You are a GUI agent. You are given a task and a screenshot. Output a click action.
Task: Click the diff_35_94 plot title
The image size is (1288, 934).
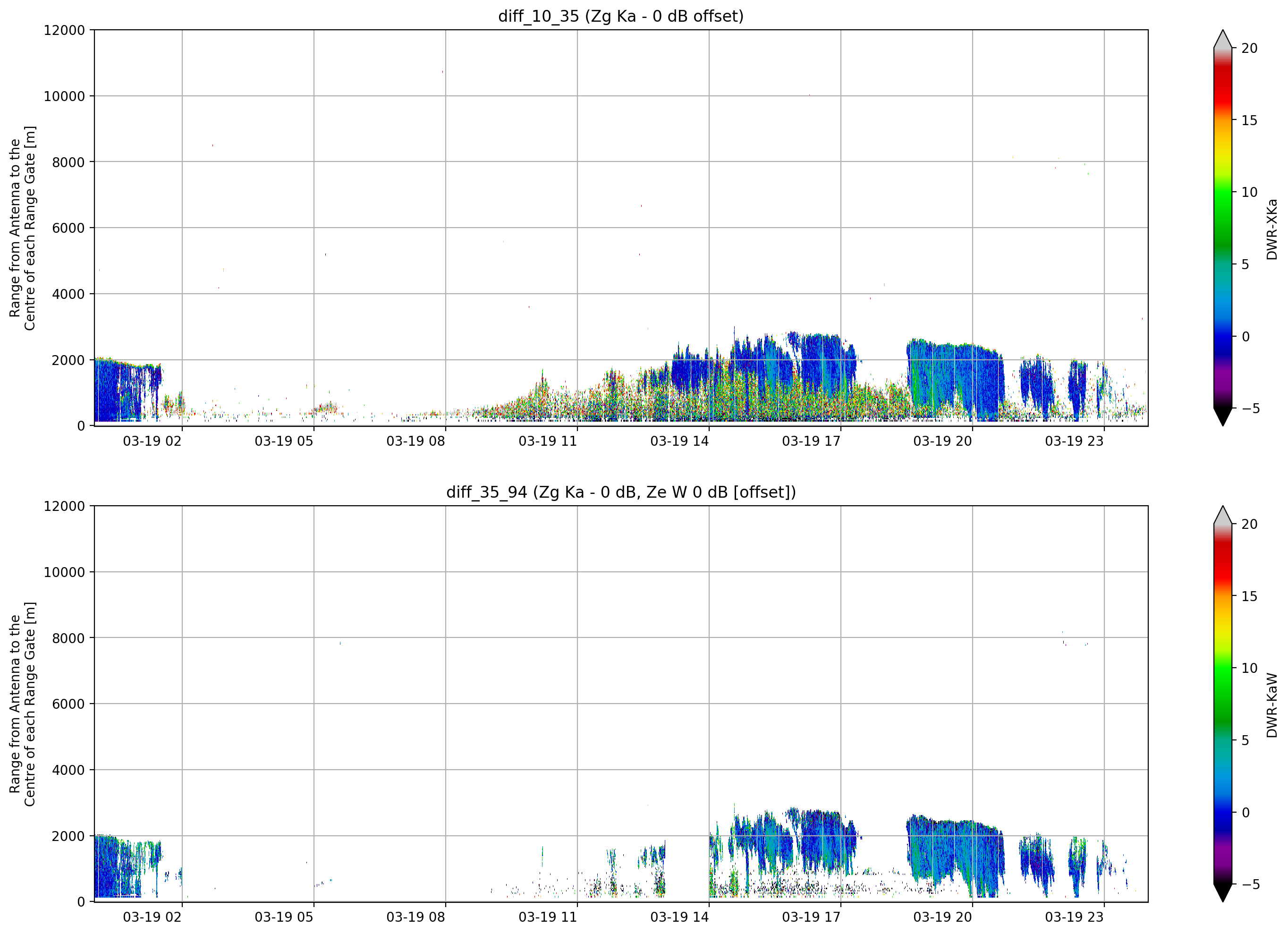pos(621,492)
